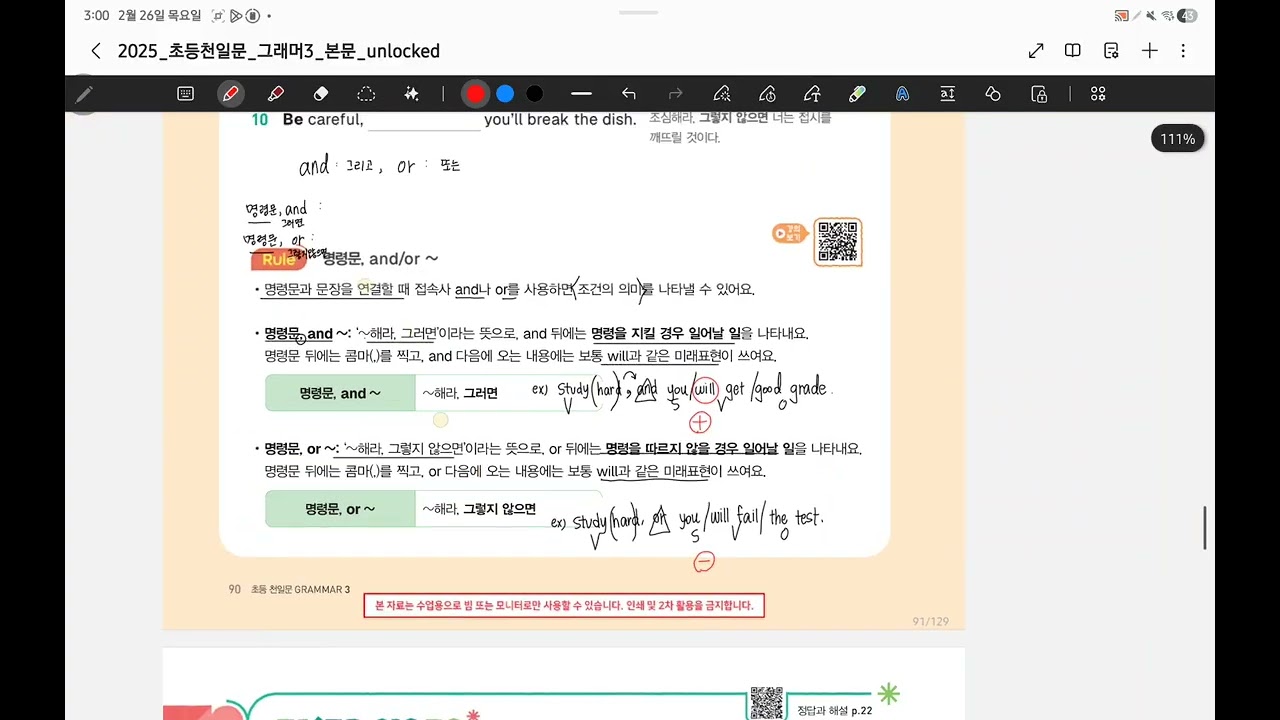
Task: Tap the pencil icon left of toolbar
Action: point(84,94)
